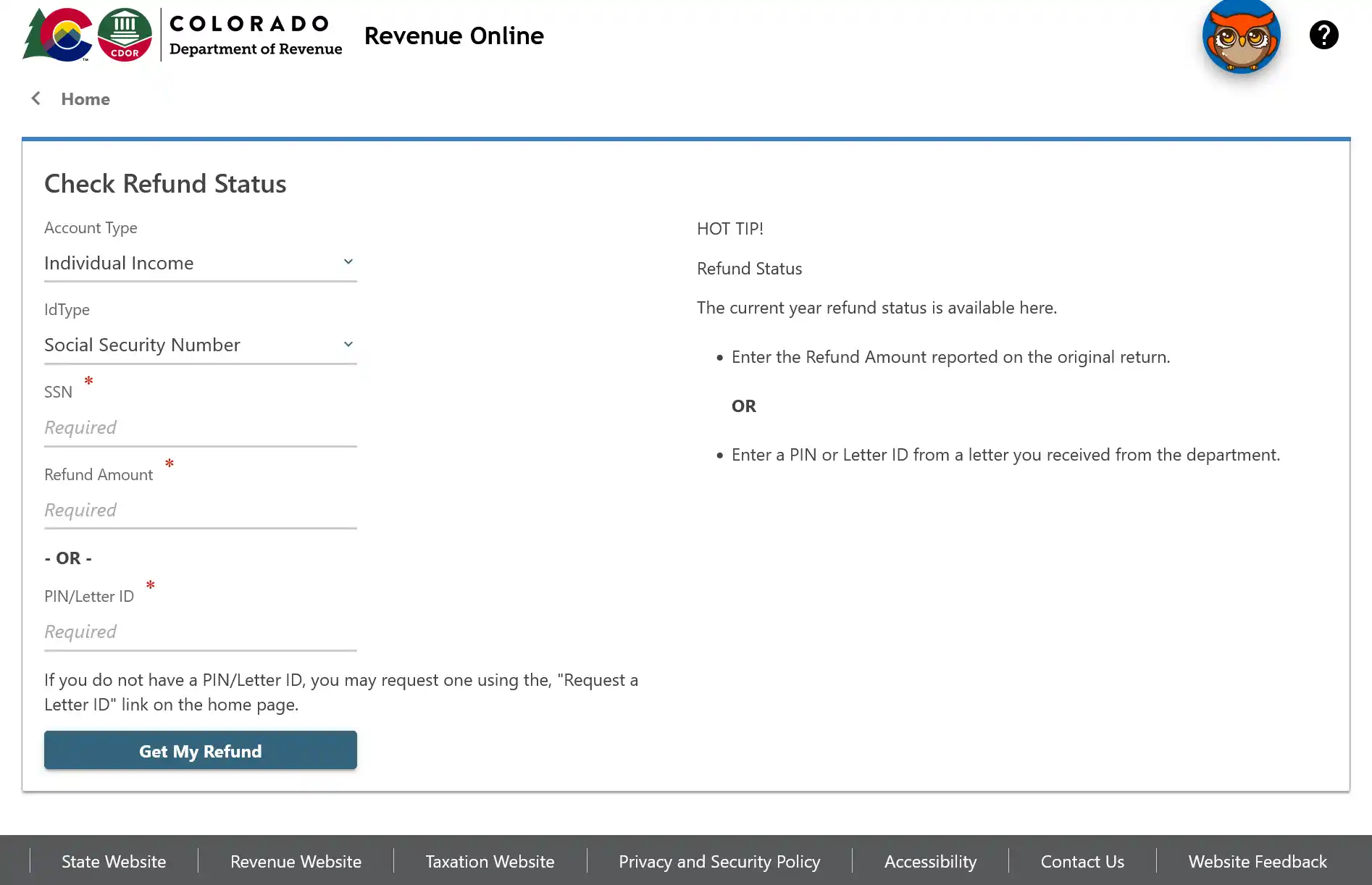Open the Accessibility footer link
This screenshot has height=885, width=1372.
tap(930, 861)
